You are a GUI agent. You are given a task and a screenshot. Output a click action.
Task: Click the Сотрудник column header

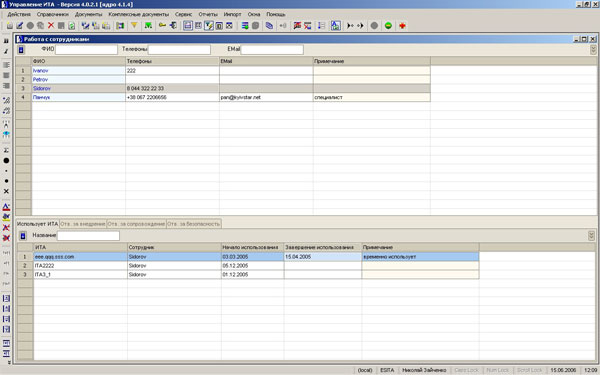click(174, 248)
